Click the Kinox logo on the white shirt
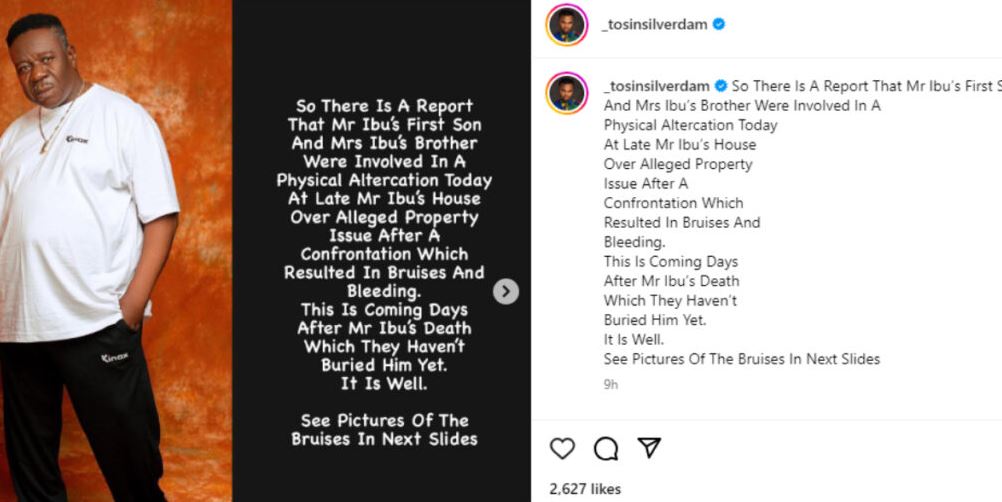1002x502 pixels. [x=78, y=140]
